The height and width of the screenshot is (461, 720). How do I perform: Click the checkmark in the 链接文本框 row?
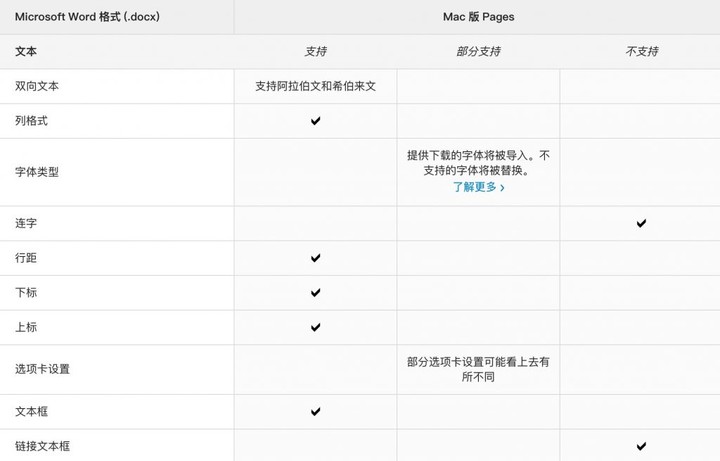(x=641, y=446)
